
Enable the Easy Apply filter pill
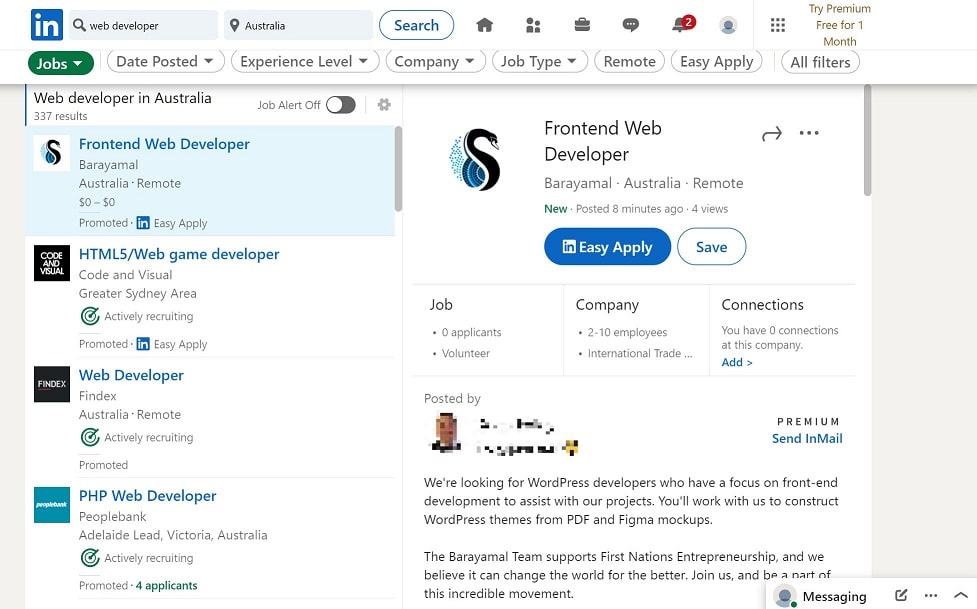[x=716, y=61]
